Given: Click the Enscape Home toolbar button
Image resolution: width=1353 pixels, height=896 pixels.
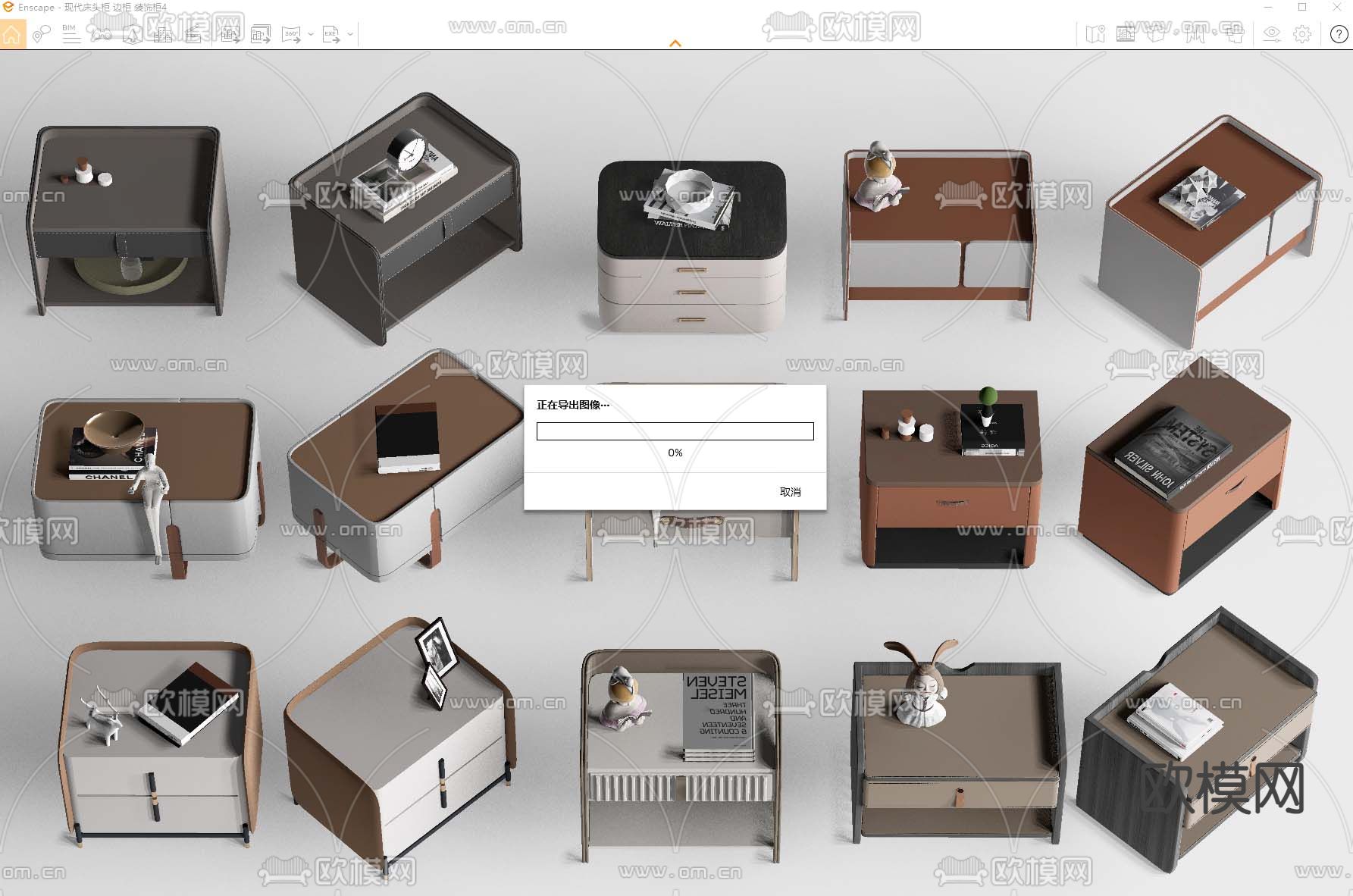Looking at the screenshot, I should [12, 34].
